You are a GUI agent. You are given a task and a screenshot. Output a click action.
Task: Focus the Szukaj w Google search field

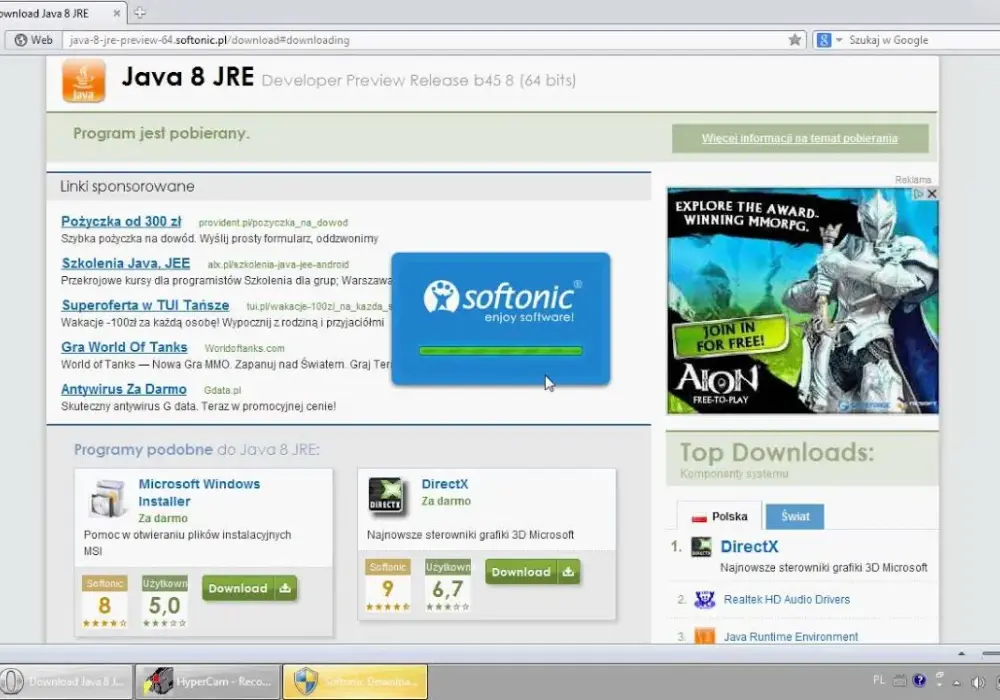(x=923, y=40)
